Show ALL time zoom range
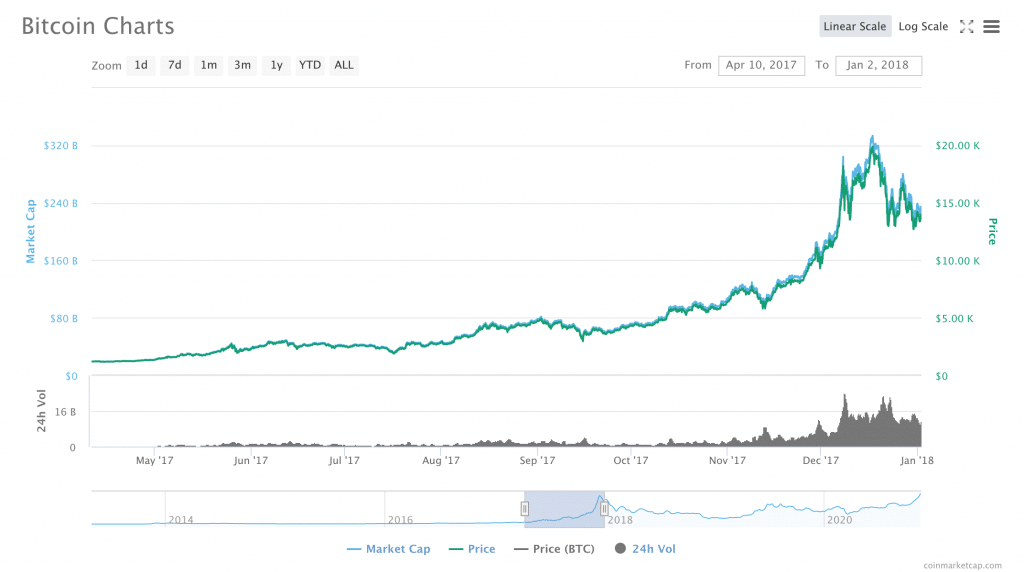Image resolution: width=1024 pixels, height=572 pixels. click(x=344, y=66)
